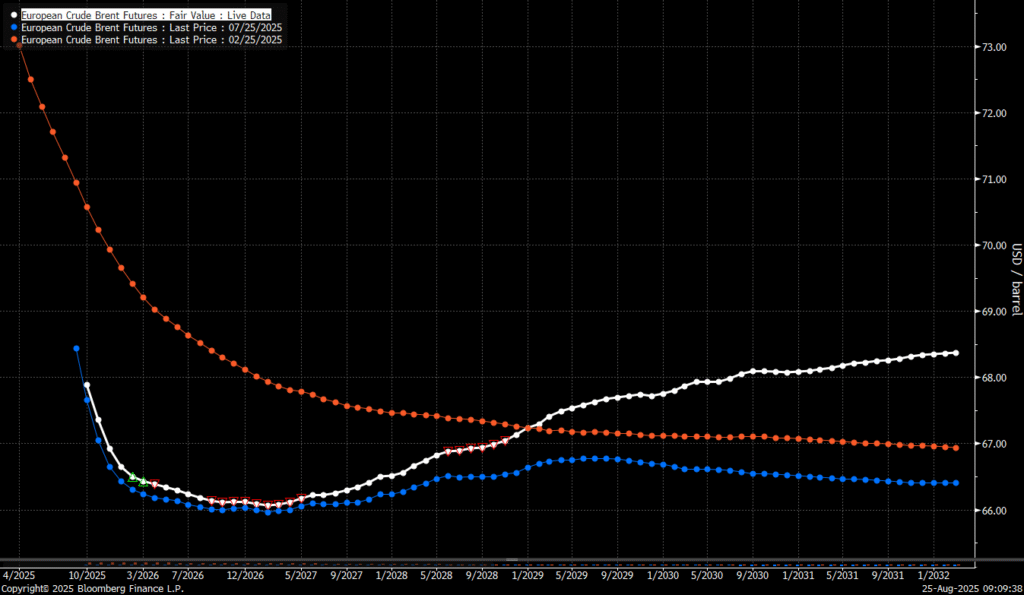Click the 4/2025 x-axis label

(19, 575)
